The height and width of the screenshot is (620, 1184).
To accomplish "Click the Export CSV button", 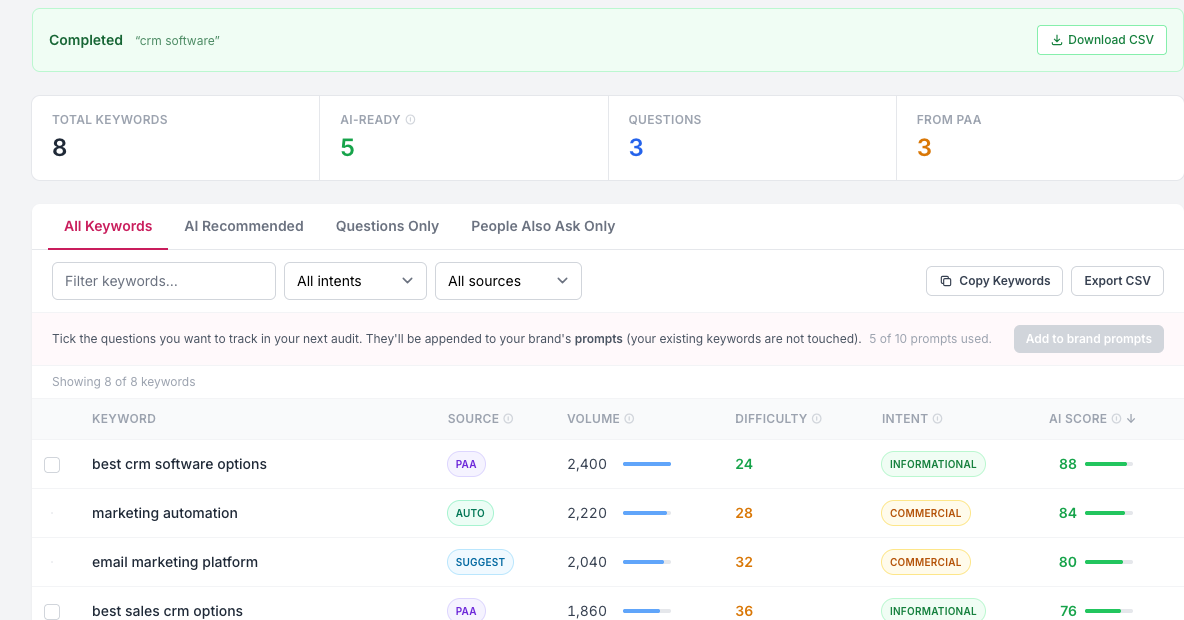I will click(x=1117, y=281).
